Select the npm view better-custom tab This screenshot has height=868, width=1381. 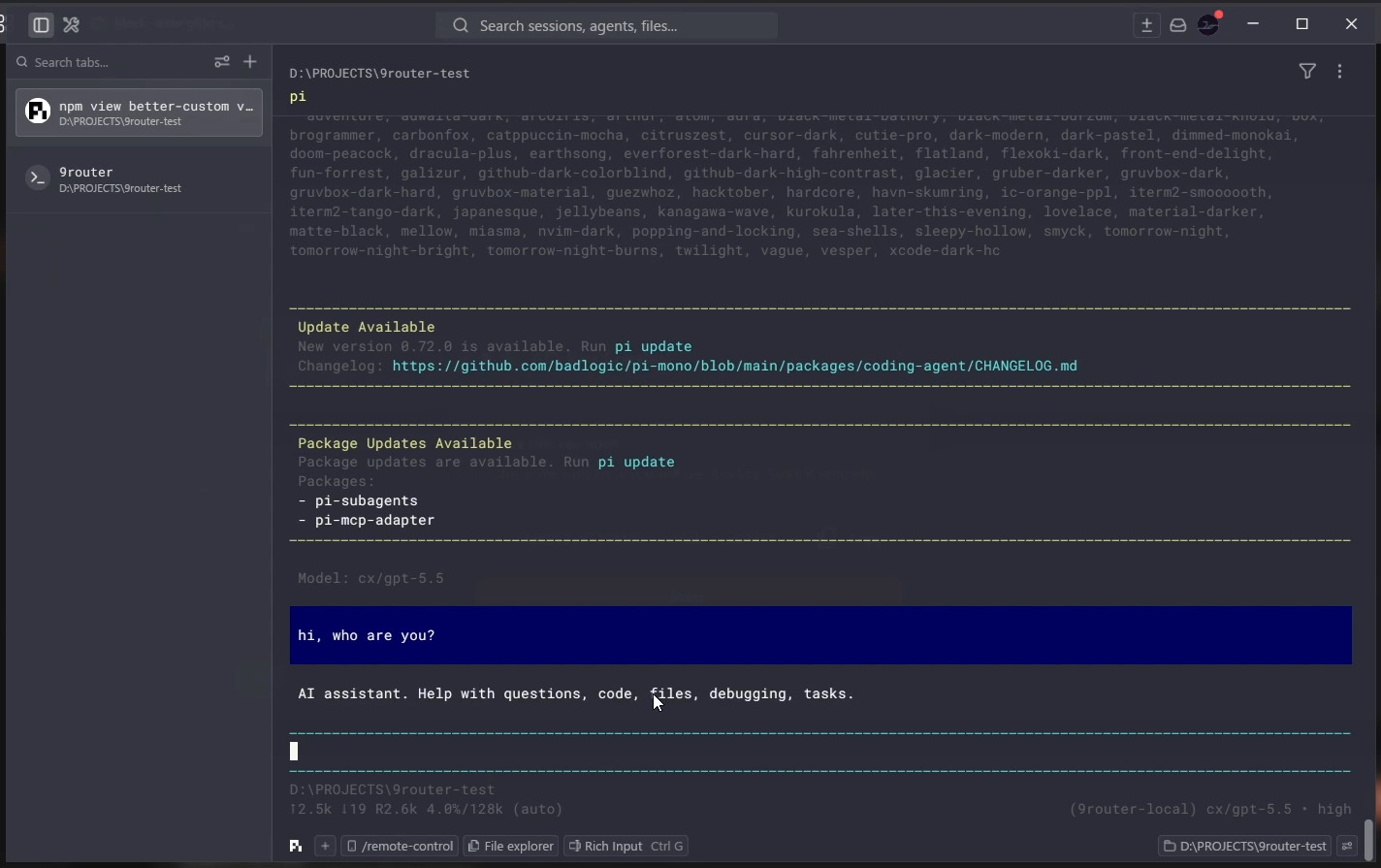pyautogui.click(x=139, y=113)
